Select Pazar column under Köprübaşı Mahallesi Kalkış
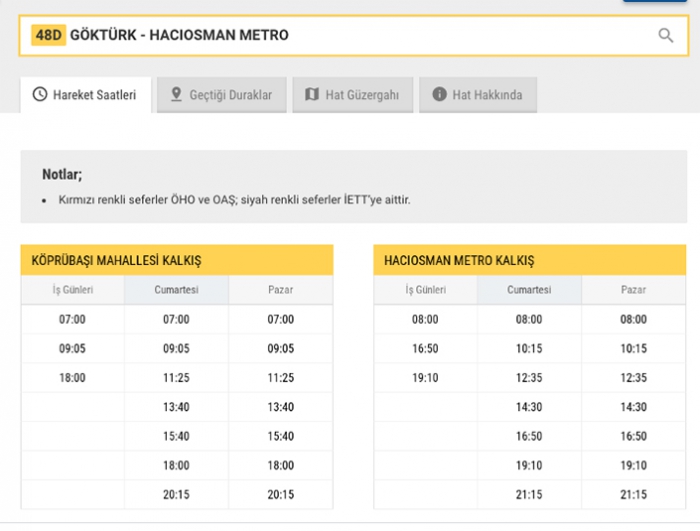Image resolution: width=700 pixels, height=531 pixels. point(281,290)
